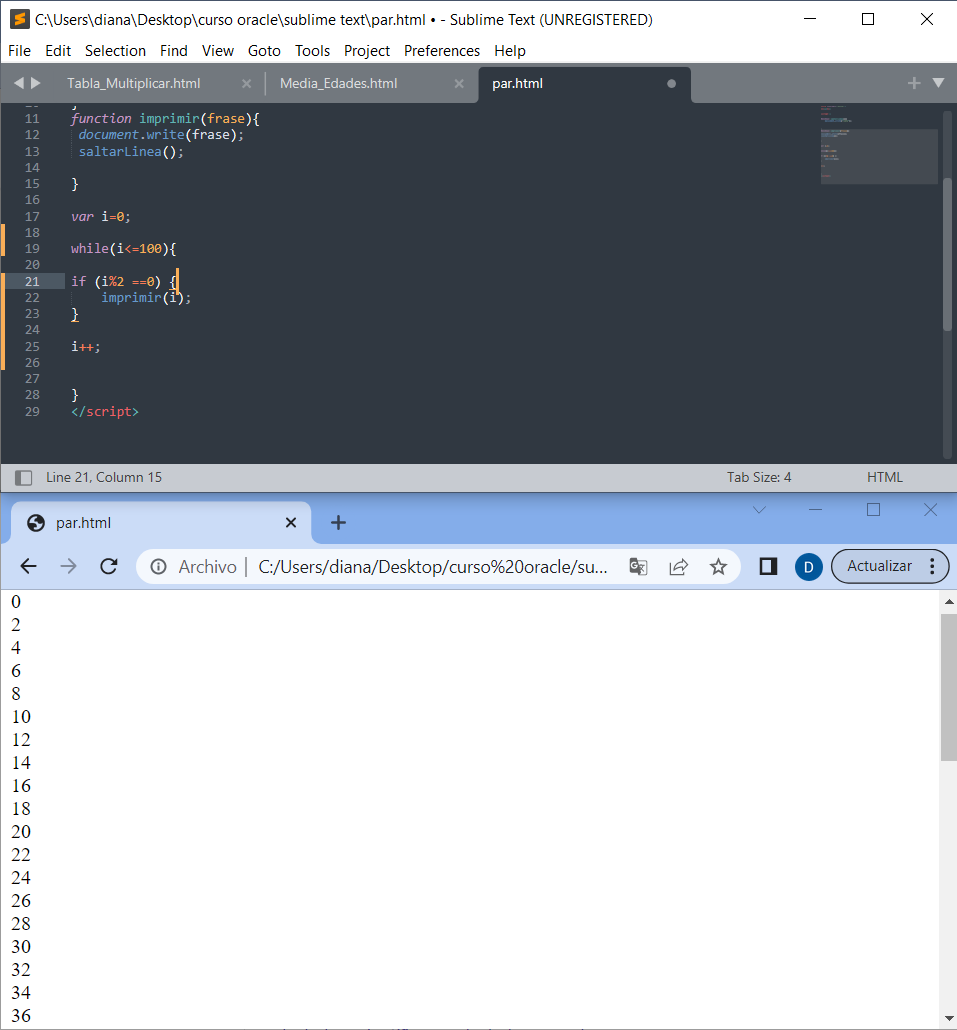This screenshot has width=957, height=1030.
Task: Go to previous tab with left arrow
Action: click(18, 84)
